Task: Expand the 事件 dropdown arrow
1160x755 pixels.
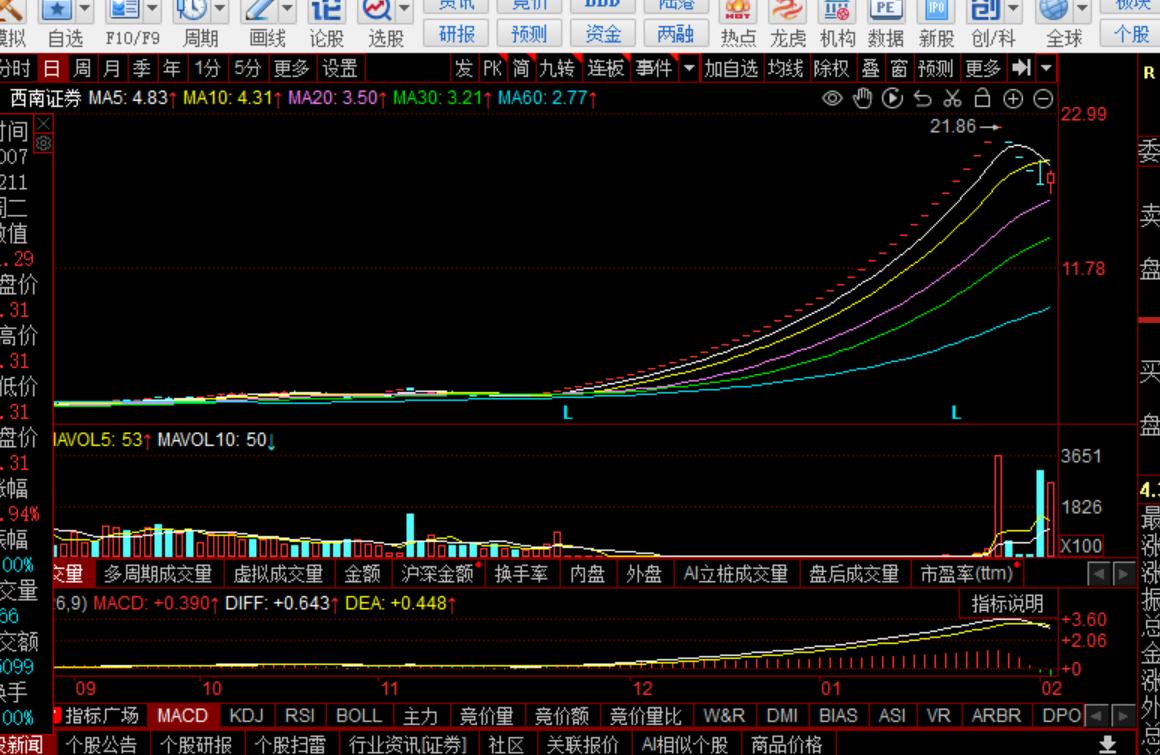Action: pos(688,69)
